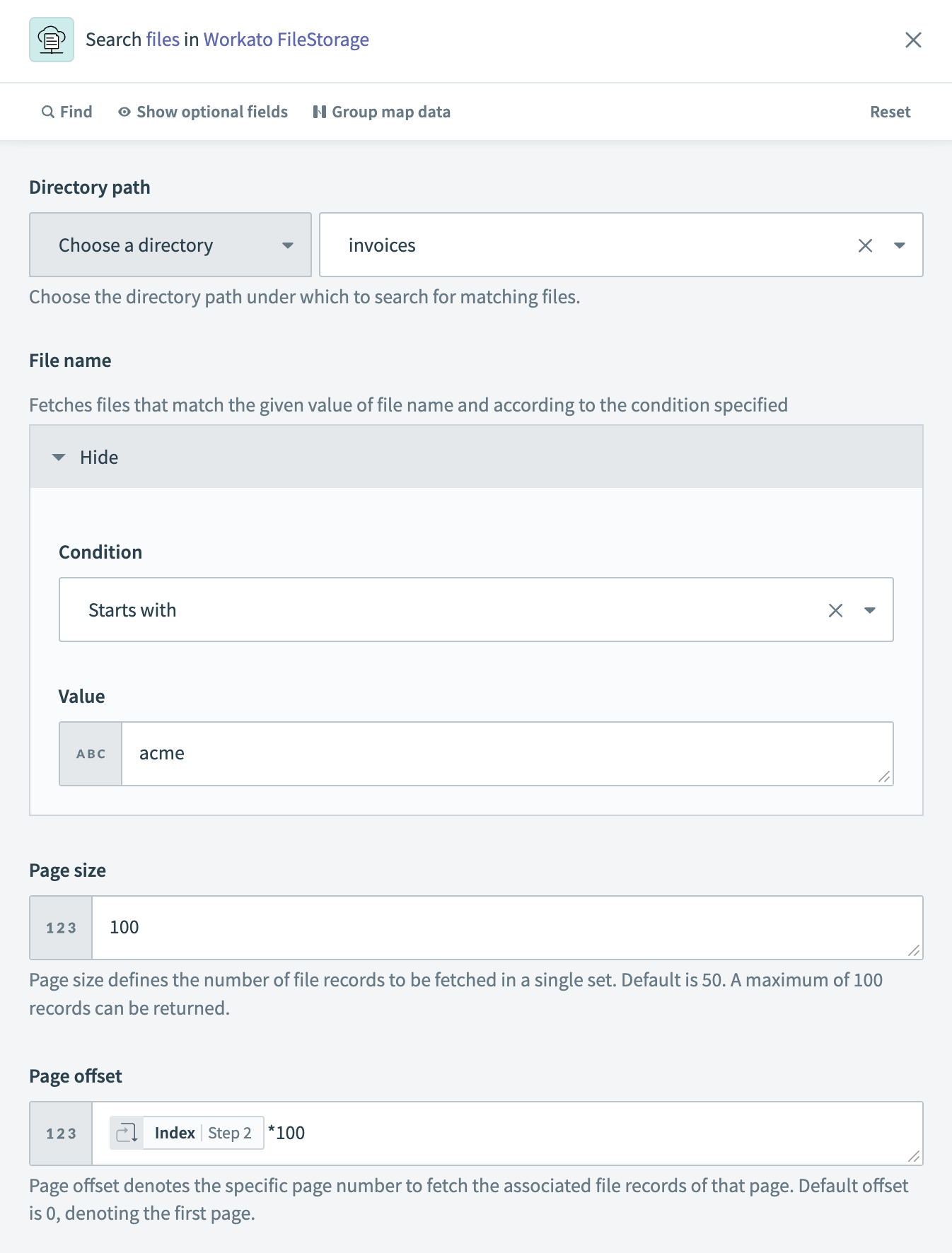Toggle Group map data
Viewport: 952px width, 1253px height.
pyautogui.click(x=382, y=112)
